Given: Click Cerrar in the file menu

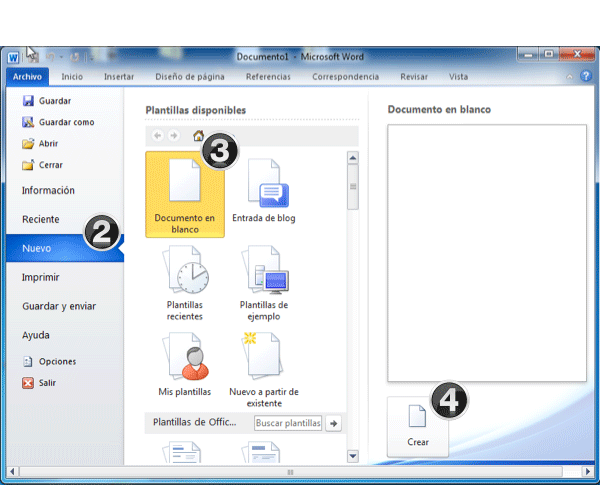Looking at the screenshot, I should (x=42, y=165).
